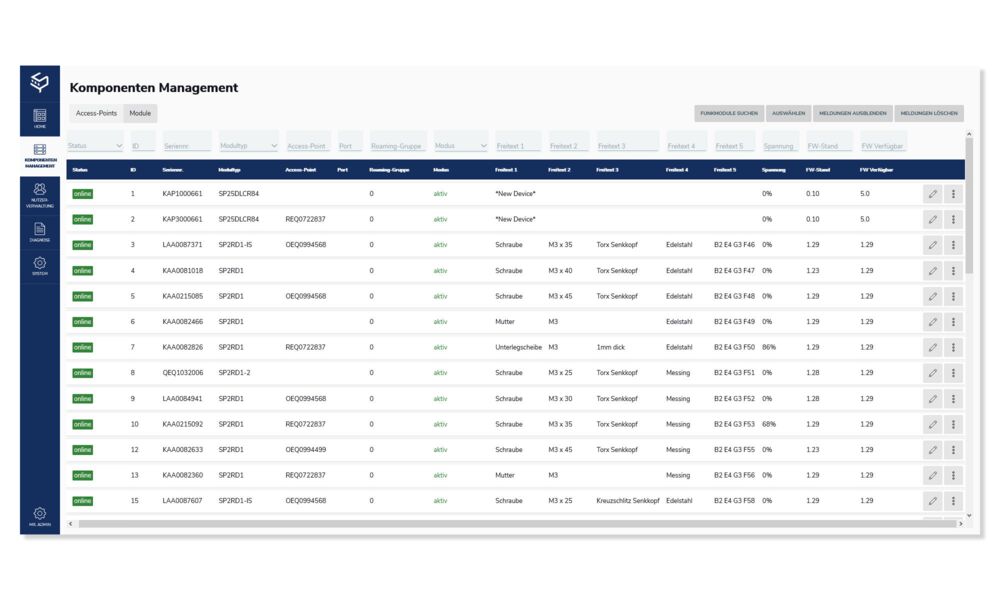This screenshot has width=1000, height=600.
Task: Click the access point OEQ0994499
Action: (x=305, y=450)
